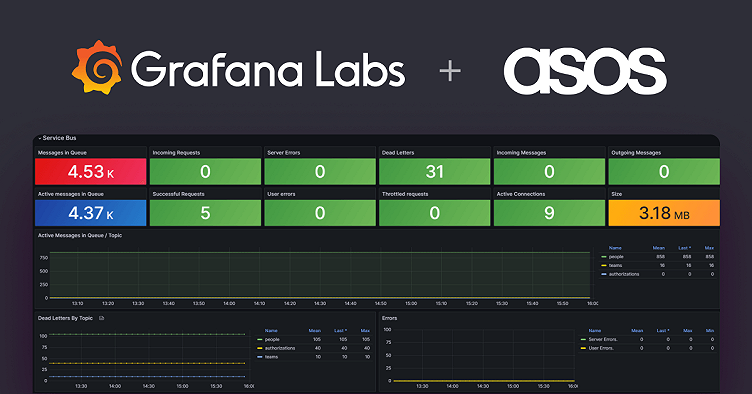This screenshot has width=752, height=394.
Task: Toggle teams series in Dead Letters legend
Action: click(x=271, y=357)
